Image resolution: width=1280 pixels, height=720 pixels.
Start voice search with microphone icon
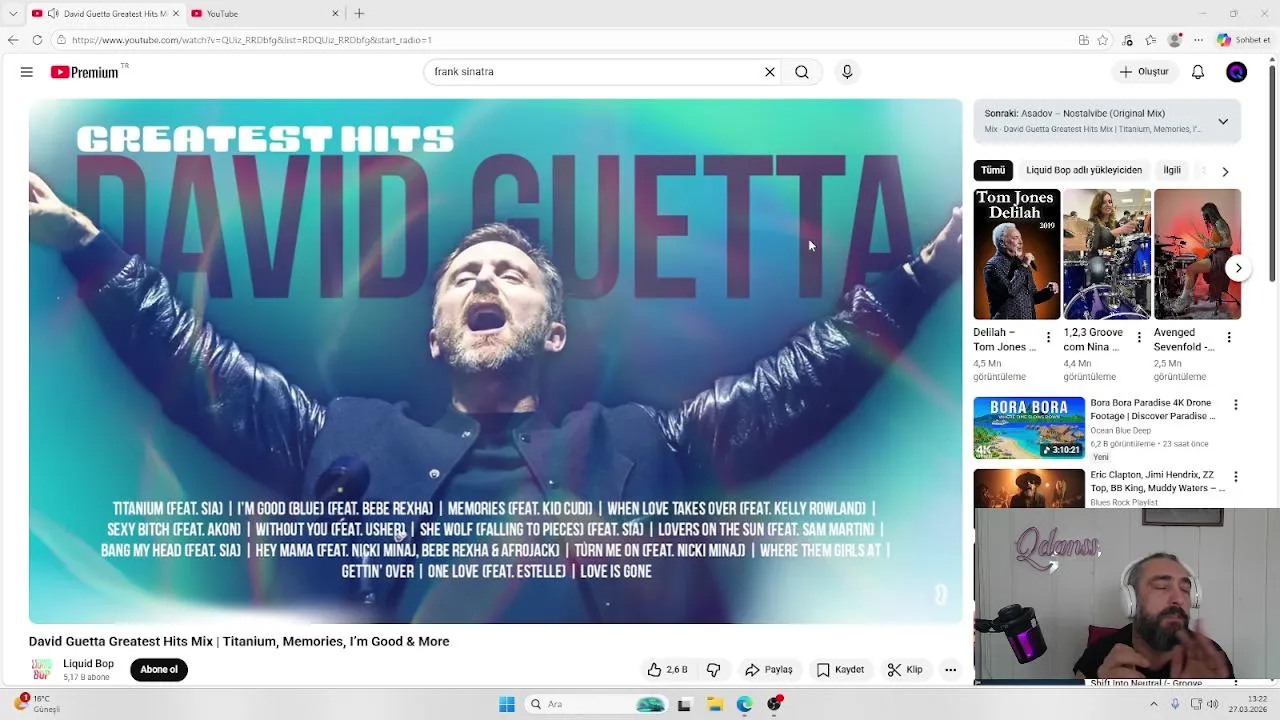pos(847,72)
